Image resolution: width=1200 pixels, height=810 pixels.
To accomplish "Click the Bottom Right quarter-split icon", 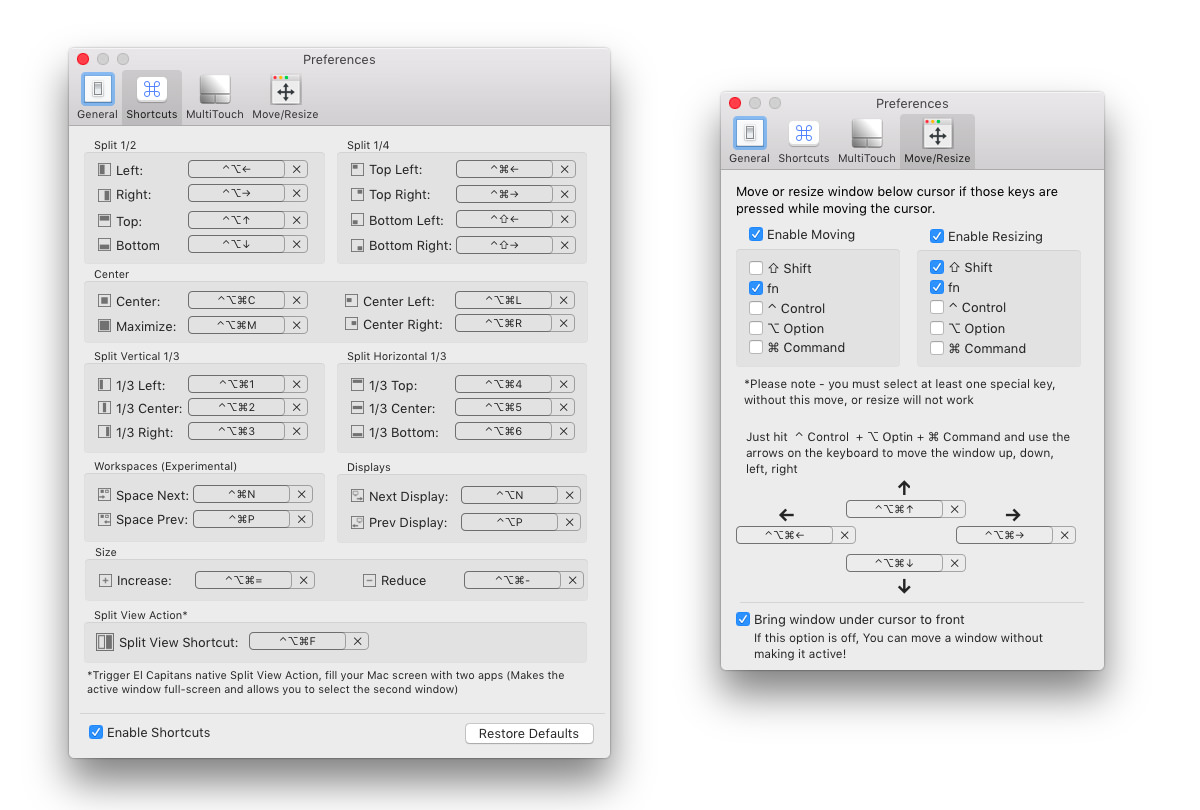I will tap(357, 244).
